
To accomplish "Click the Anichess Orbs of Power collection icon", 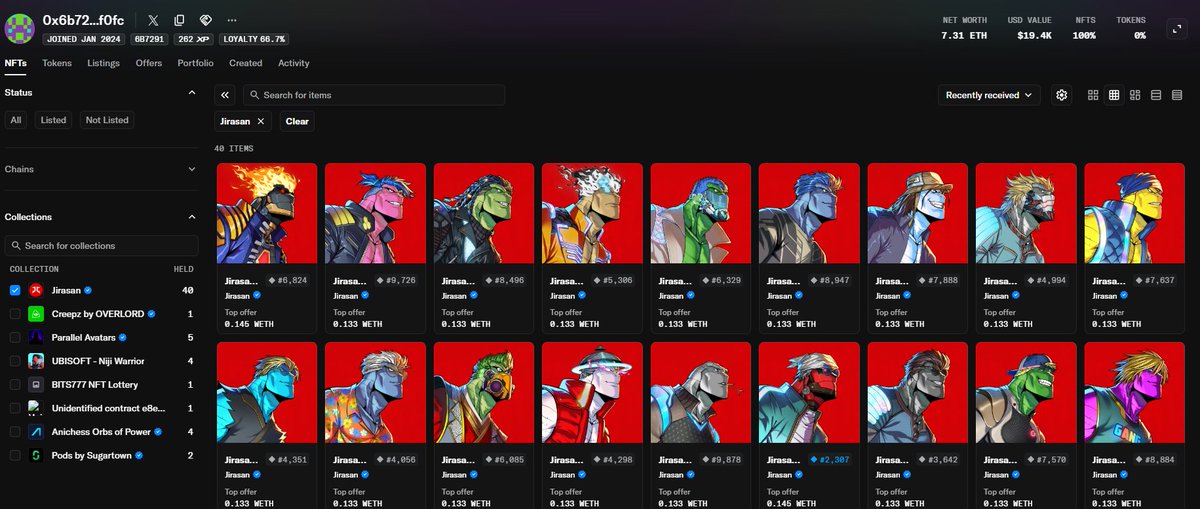I will tap(36, 432).
